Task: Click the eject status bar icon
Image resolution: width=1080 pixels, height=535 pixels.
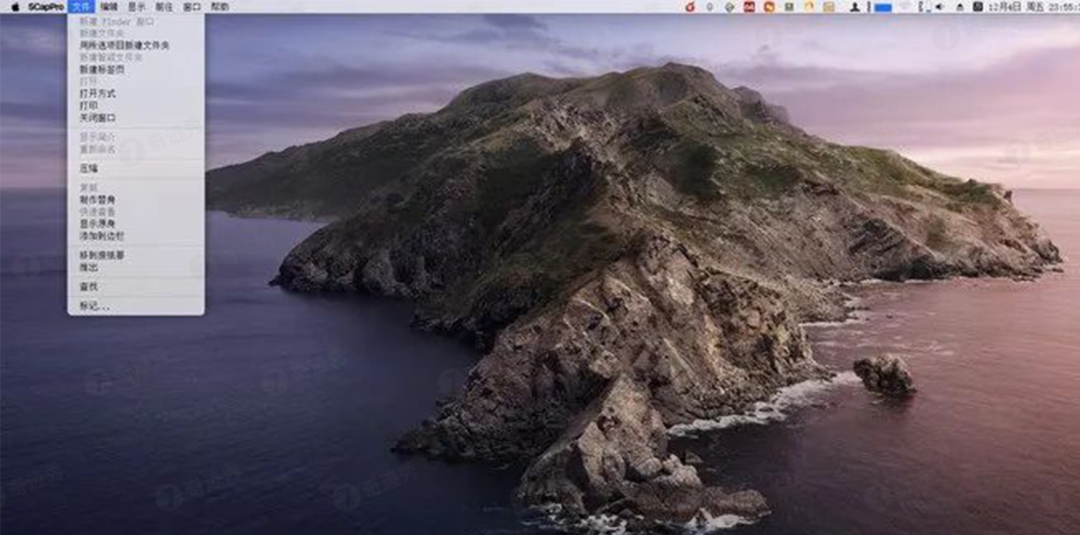Action: pos(959,7)
